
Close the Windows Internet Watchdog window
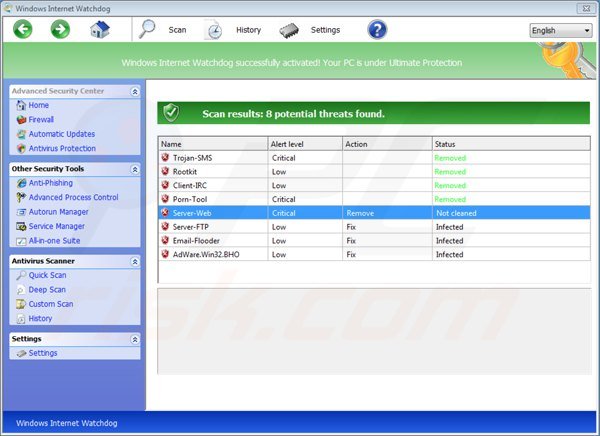586,8
